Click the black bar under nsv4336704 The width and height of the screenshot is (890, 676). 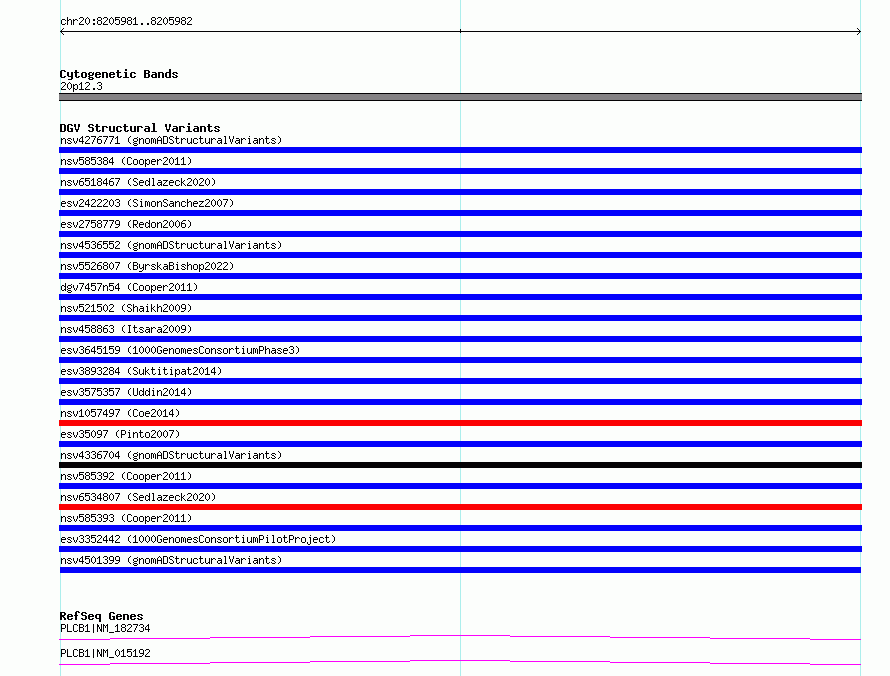click(x=460, y=465)
